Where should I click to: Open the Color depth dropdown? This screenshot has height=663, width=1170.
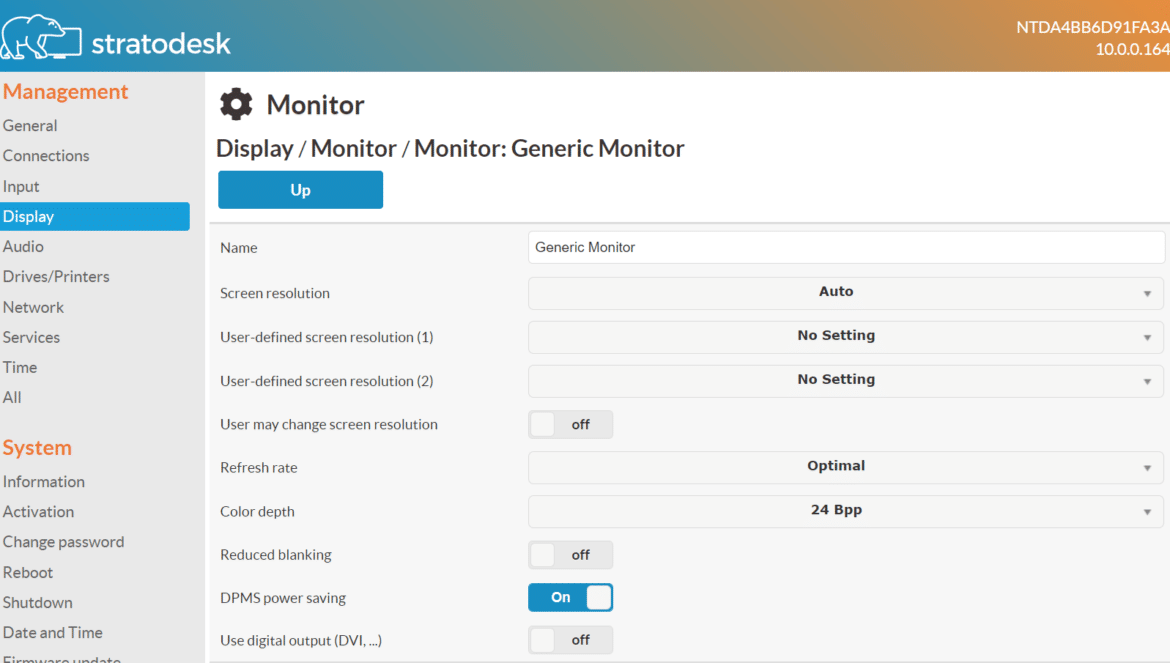pyautogui.click(x=845, y=512)
